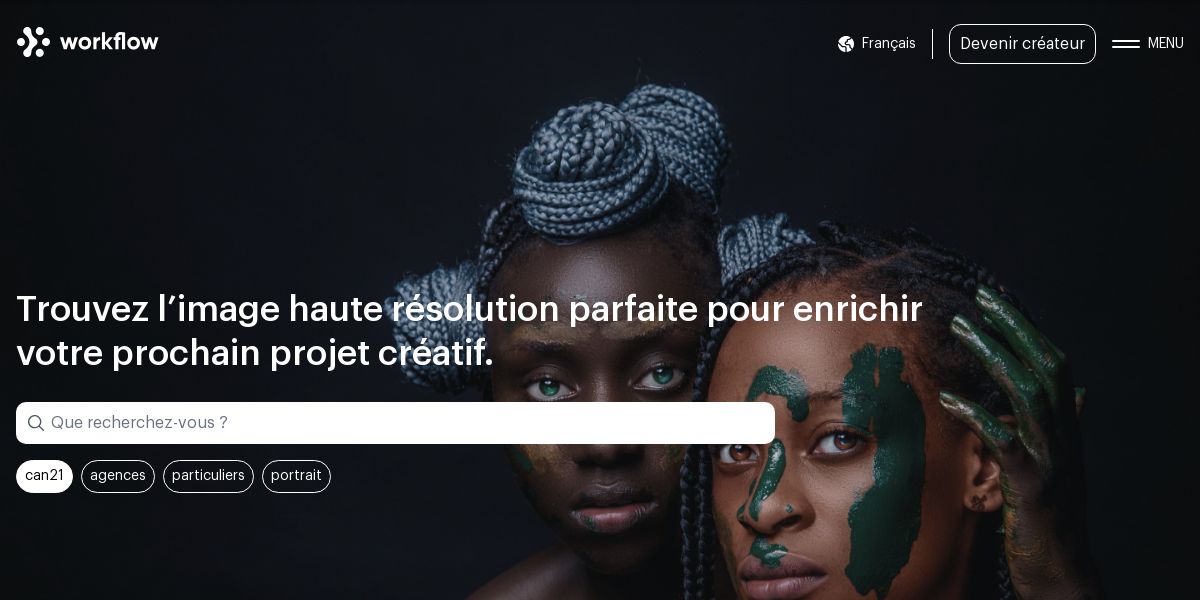Screen dimensions: 1200x600
Task: Click the votre prochain projet créatif line
Action: pos(255,353)
